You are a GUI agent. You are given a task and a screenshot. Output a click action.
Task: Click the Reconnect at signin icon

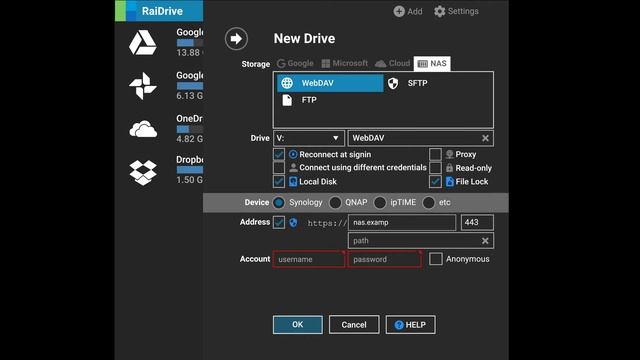[293, 154]
